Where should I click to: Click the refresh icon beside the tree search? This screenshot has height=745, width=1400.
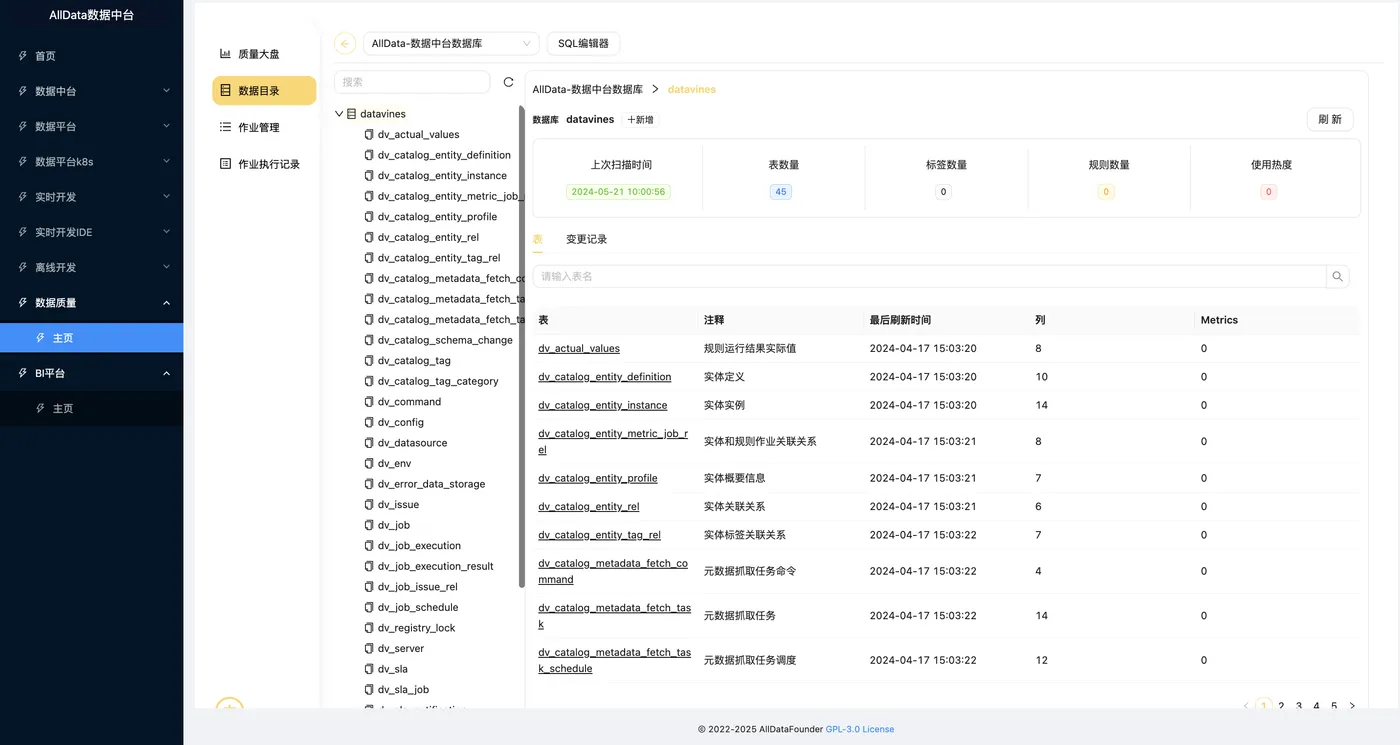(x=508, y=82)
